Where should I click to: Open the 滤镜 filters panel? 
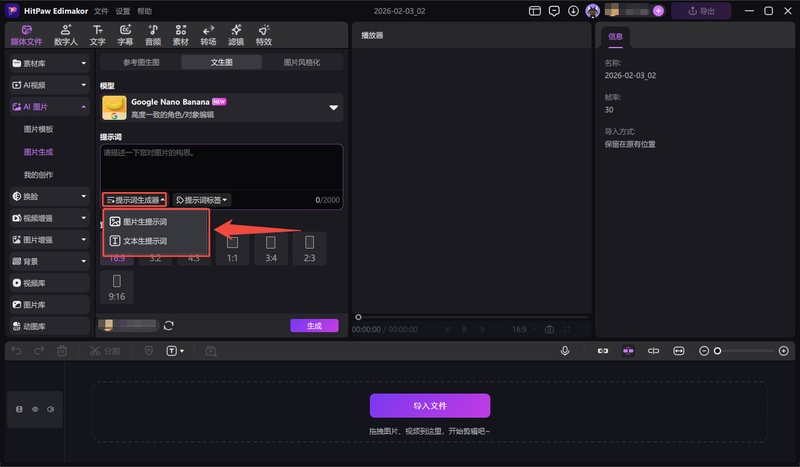tap(236, 36)
